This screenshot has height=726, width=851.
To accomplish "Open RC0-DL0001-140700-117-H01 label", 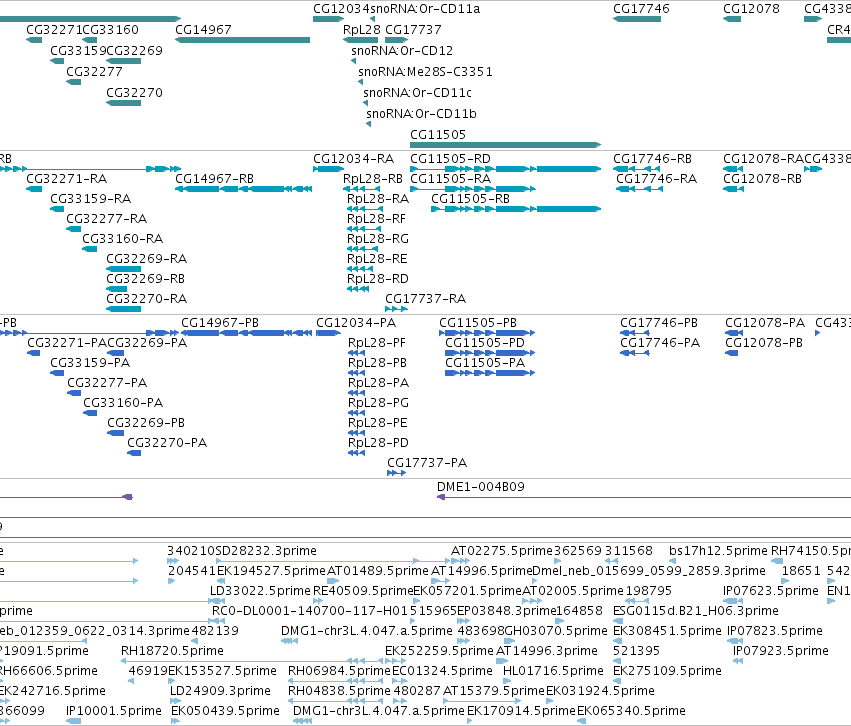I will tap(310, 610).
